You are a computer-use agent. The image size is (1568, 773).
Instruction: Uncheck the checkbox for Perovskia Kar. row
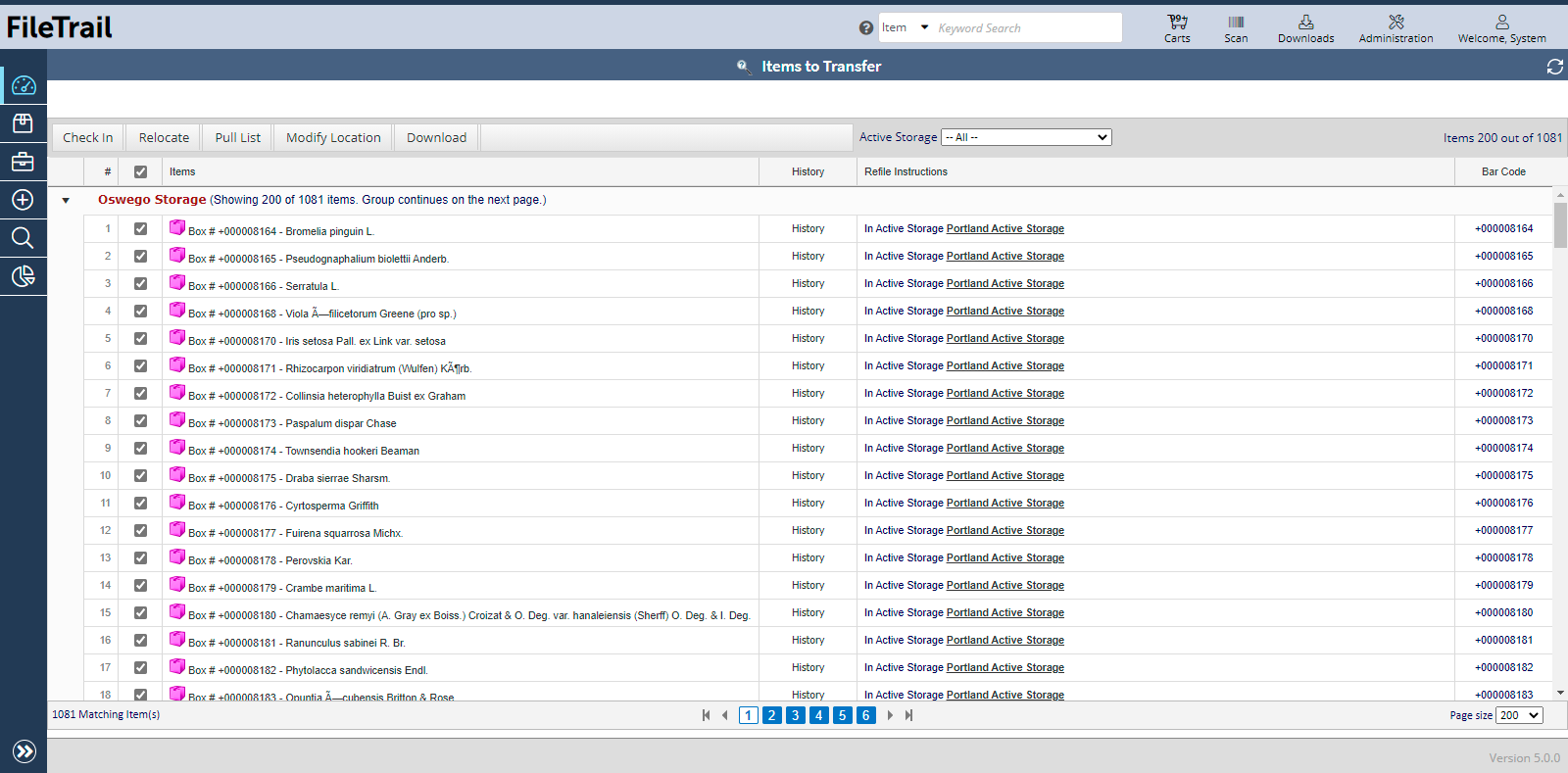tap(140, 557)
